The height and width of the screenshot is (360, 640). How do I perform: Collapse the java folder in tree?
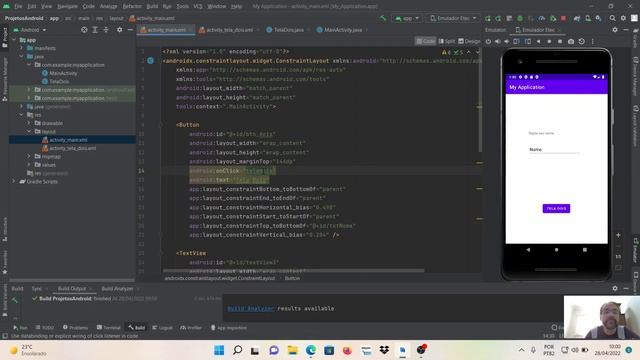pyautogui.click(x=22, y=56)
